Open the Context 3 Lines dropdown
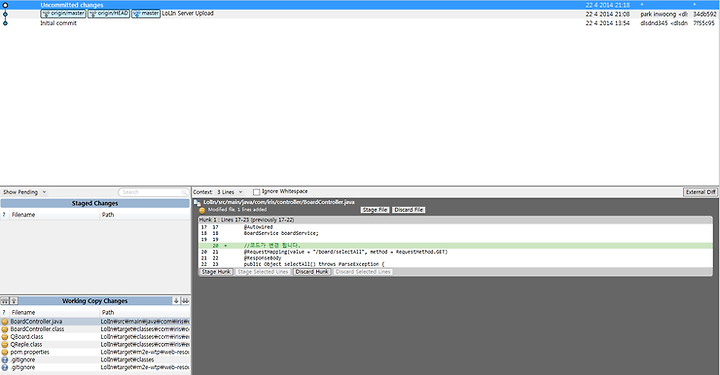Image resolution: width=720 pixels, height=375 pixels. 230,192
